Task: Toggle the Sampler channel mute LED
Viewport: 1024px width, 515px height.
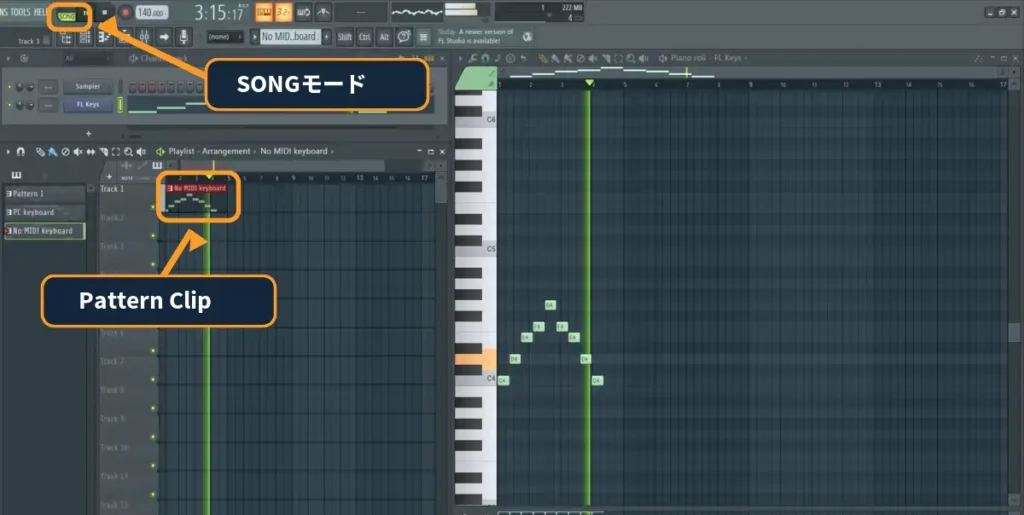Action: click(9, 87)
